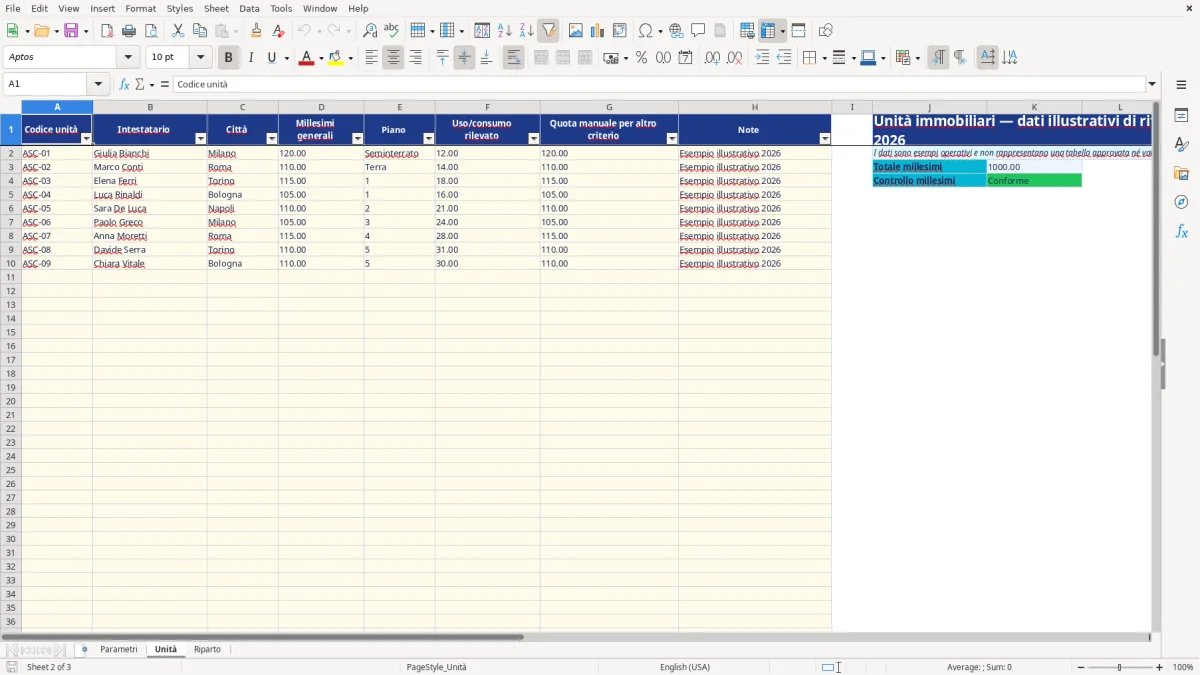The height and width of the screenshot is (675, 1200).
Task: Toggle Freeze Rows and Columns button
Action: [x=767, y=30]
